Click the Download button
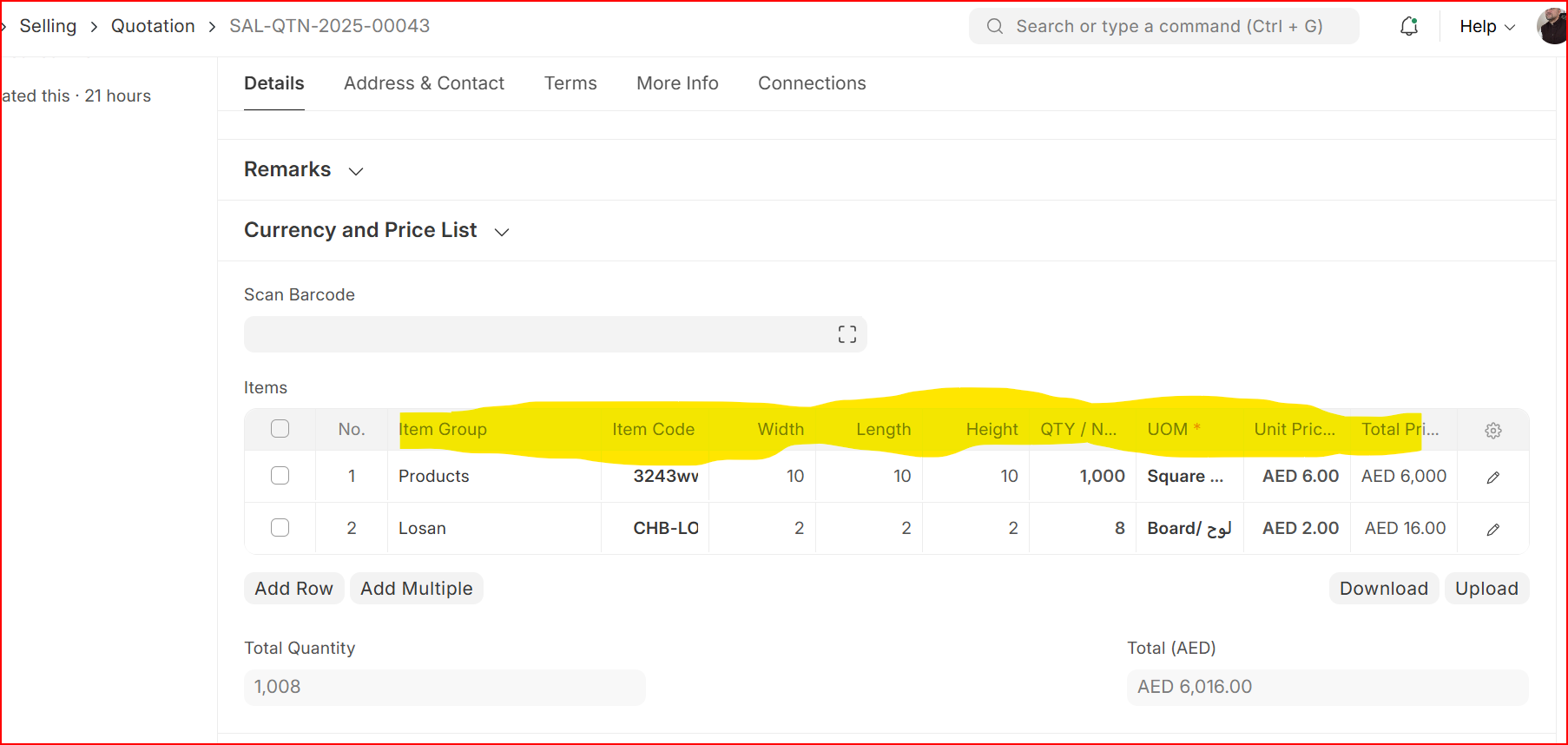The image size is (1568, 745). (1383, 589)
